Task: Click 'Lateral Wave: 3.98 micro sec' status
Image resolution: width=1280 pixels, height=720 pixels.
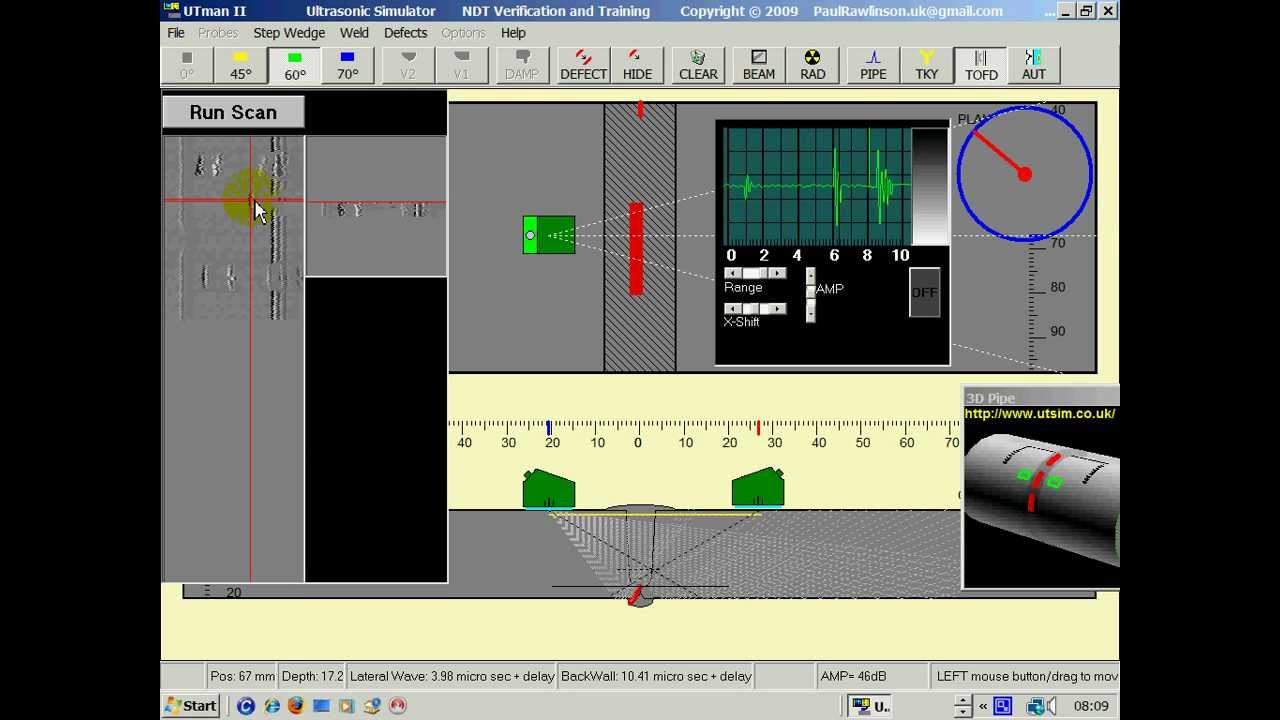Action: tap(452, 676)
